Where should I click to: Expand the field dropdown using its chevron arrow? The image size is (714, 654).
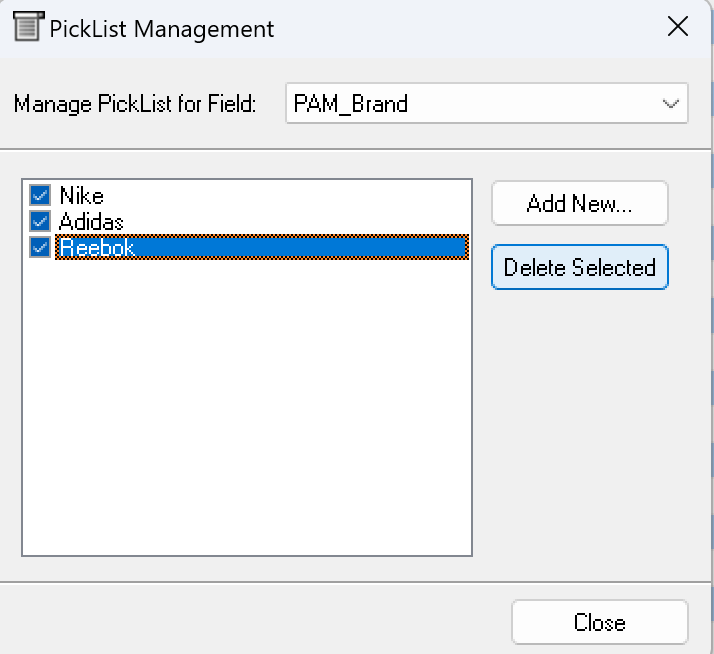(669, 104)
